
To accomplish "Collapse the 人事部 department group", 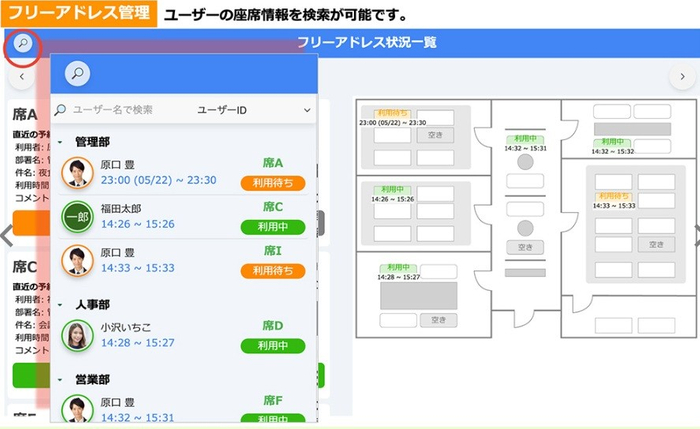I will [60, 304].
